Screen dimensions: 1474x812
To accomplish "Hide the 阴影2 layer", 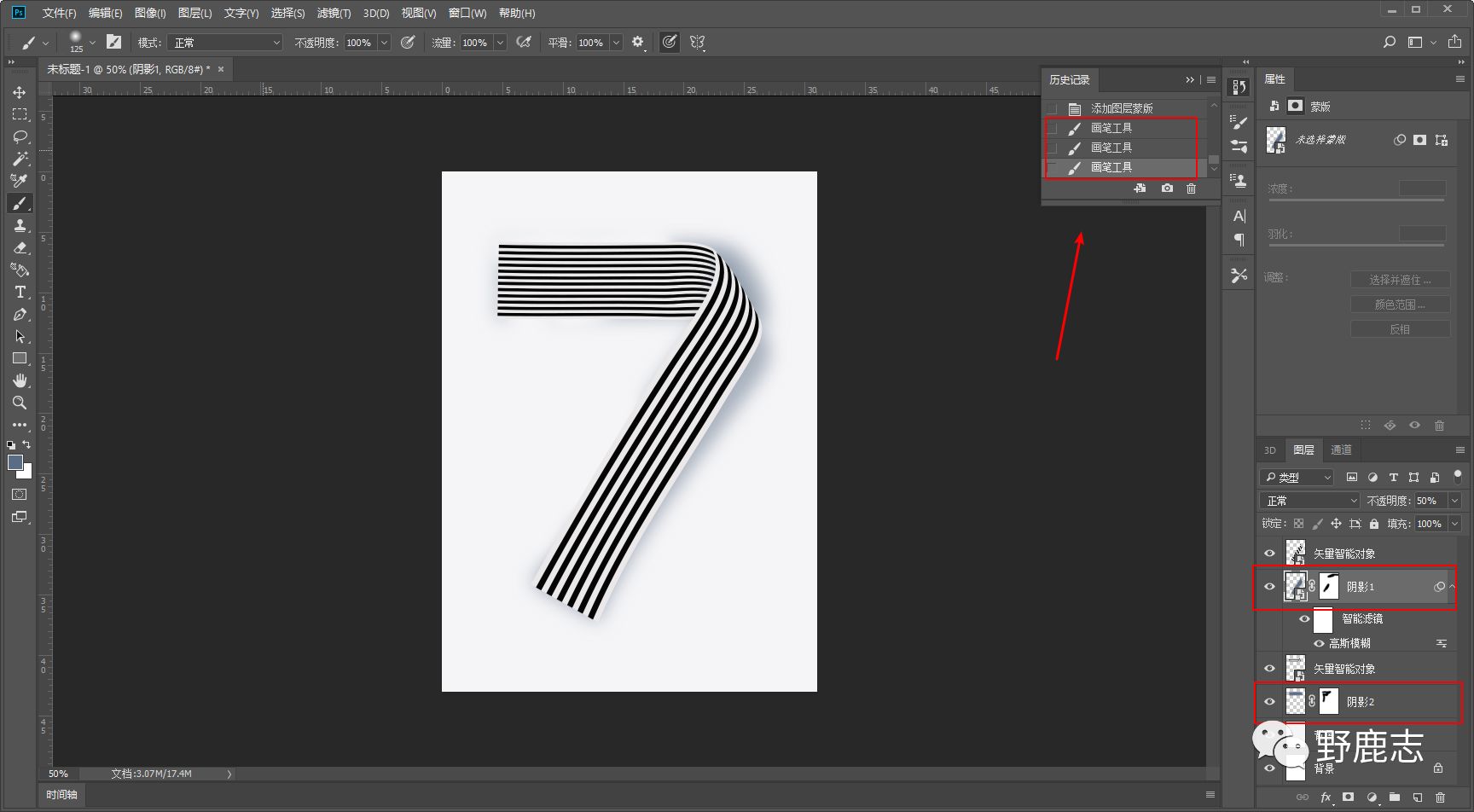I will 1269,702.
